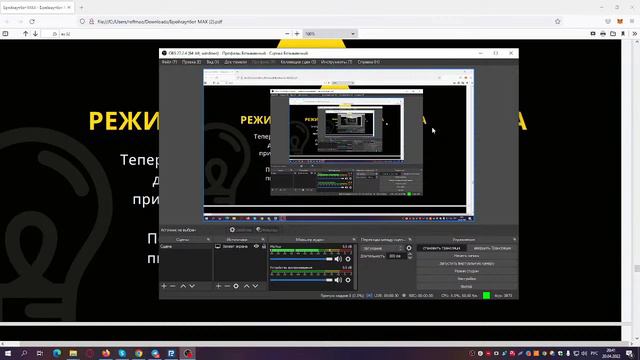The image size is (640, 360).
Task: Click the Stop Streaming button
Action: 442,248
